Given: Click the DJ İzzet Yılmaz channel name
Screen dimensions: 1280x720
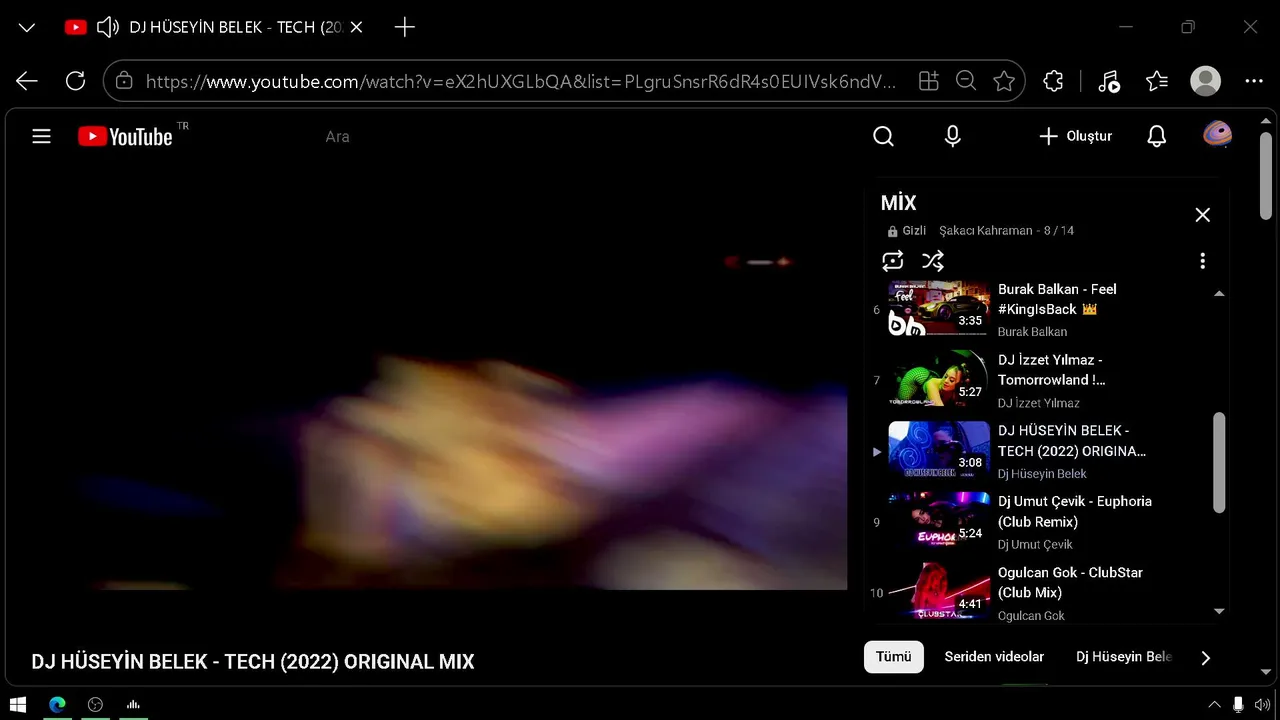Looking at the screenshot, I should coord(1039,403).
